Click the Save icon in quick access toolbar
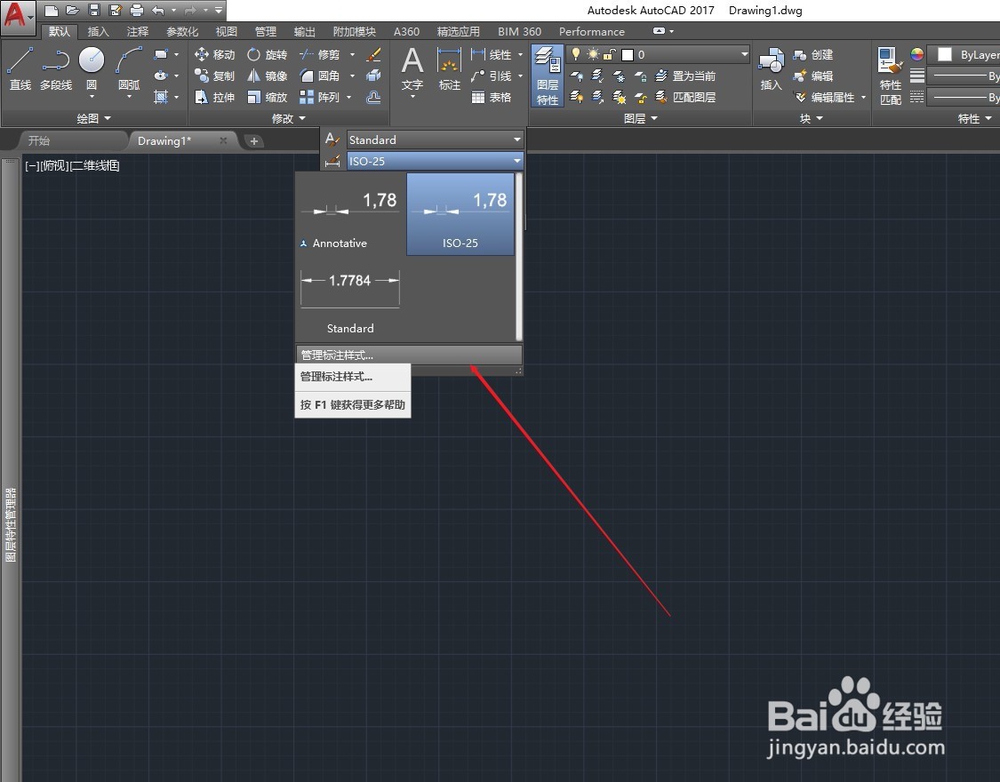1000x782 pixels. (94, 10)
